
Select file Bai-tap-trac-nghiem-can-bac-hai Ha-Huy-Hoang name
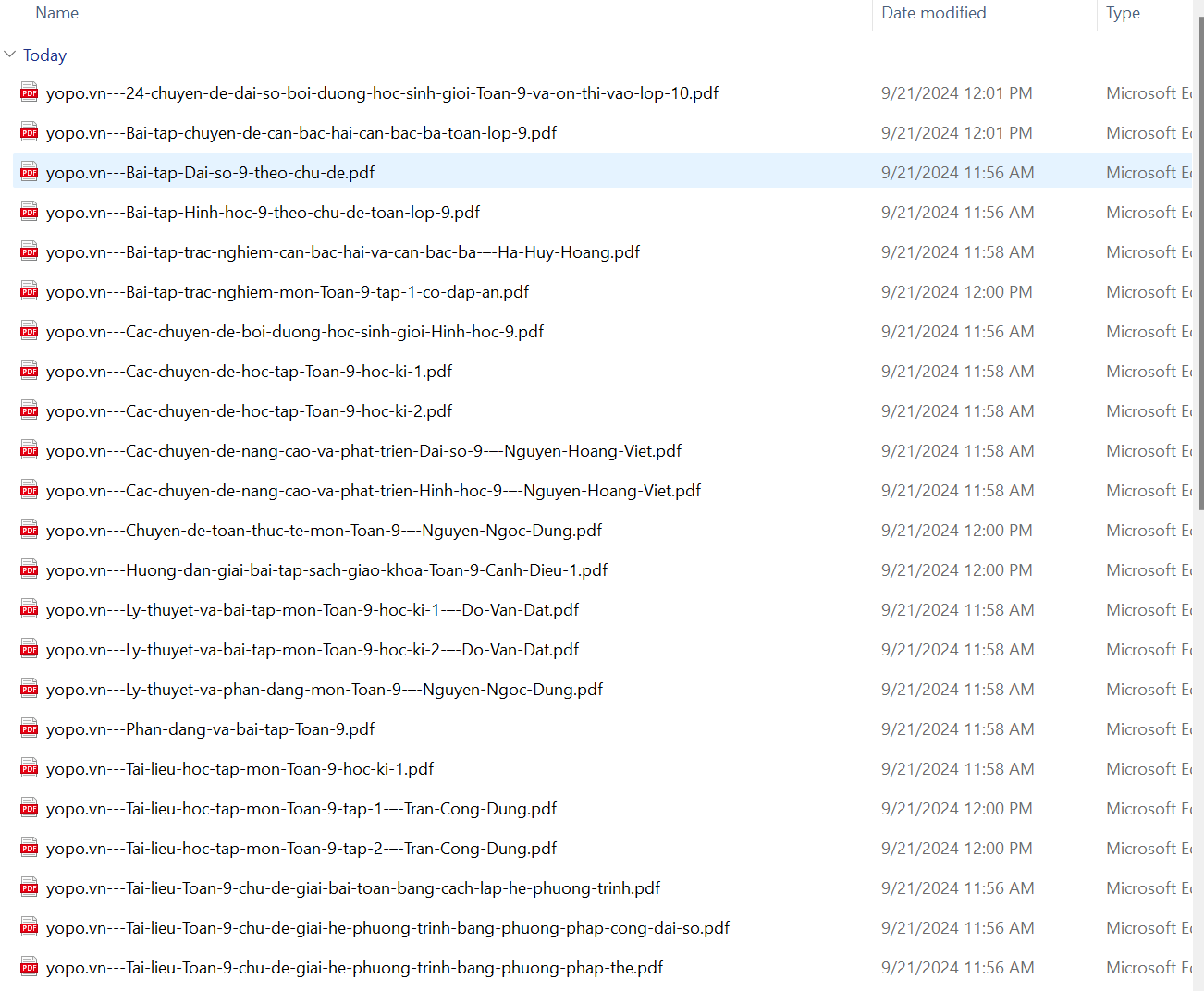coord(343,252)
